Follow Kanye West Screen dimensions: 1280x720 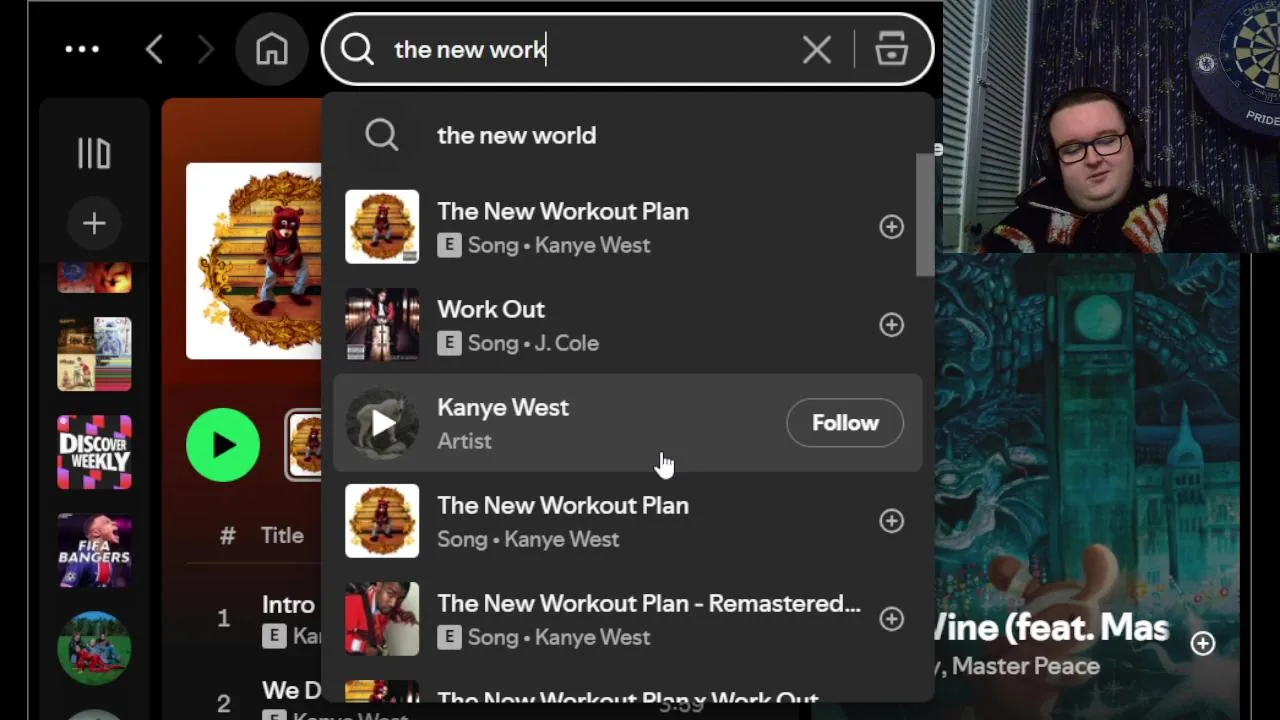[x=845, y=423]
